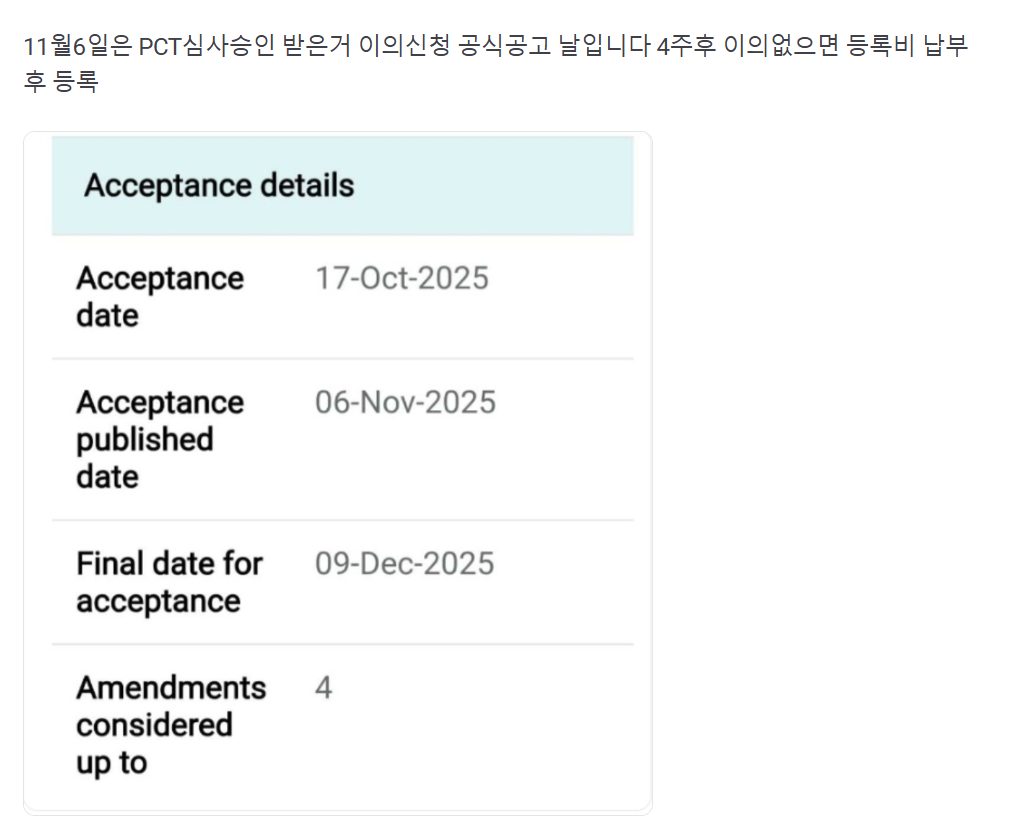
Task: Click the word details in header
Action: tap(306, 186)
